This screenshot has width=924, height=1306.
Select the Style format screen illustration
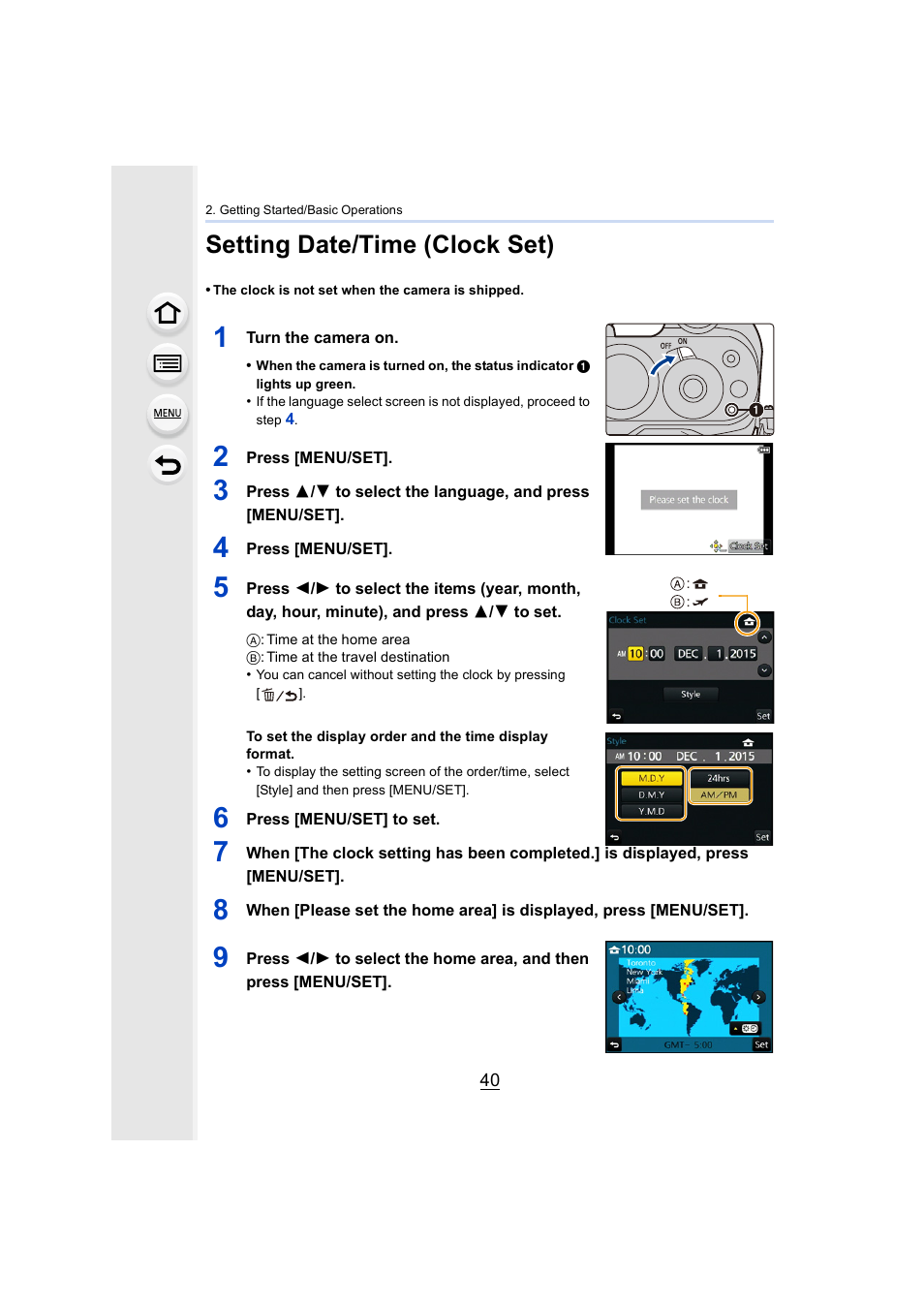[690, 790]
